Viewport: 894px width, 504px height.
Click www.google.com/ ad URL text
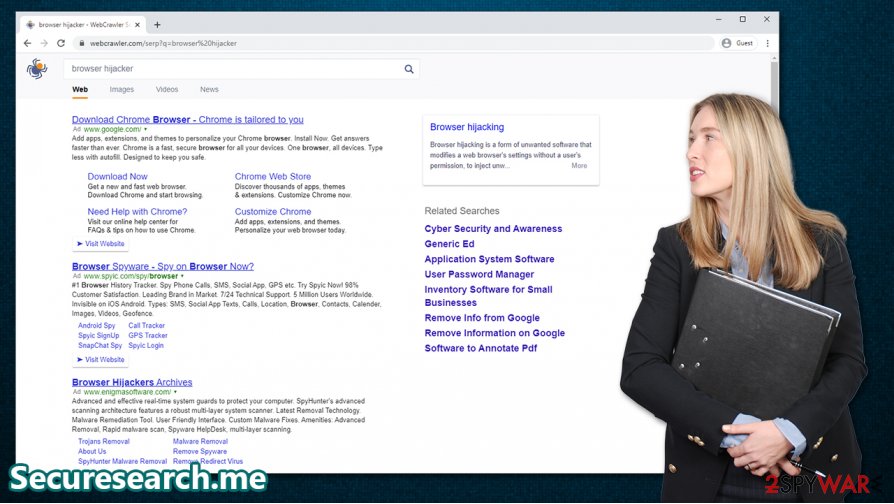point(112,129)
